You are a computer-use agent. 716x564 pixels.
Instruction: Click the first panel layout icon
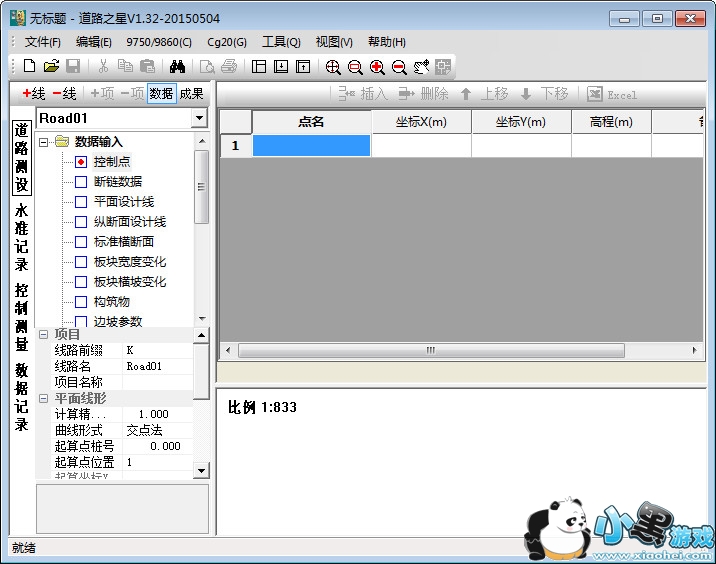tap(259, 67)
